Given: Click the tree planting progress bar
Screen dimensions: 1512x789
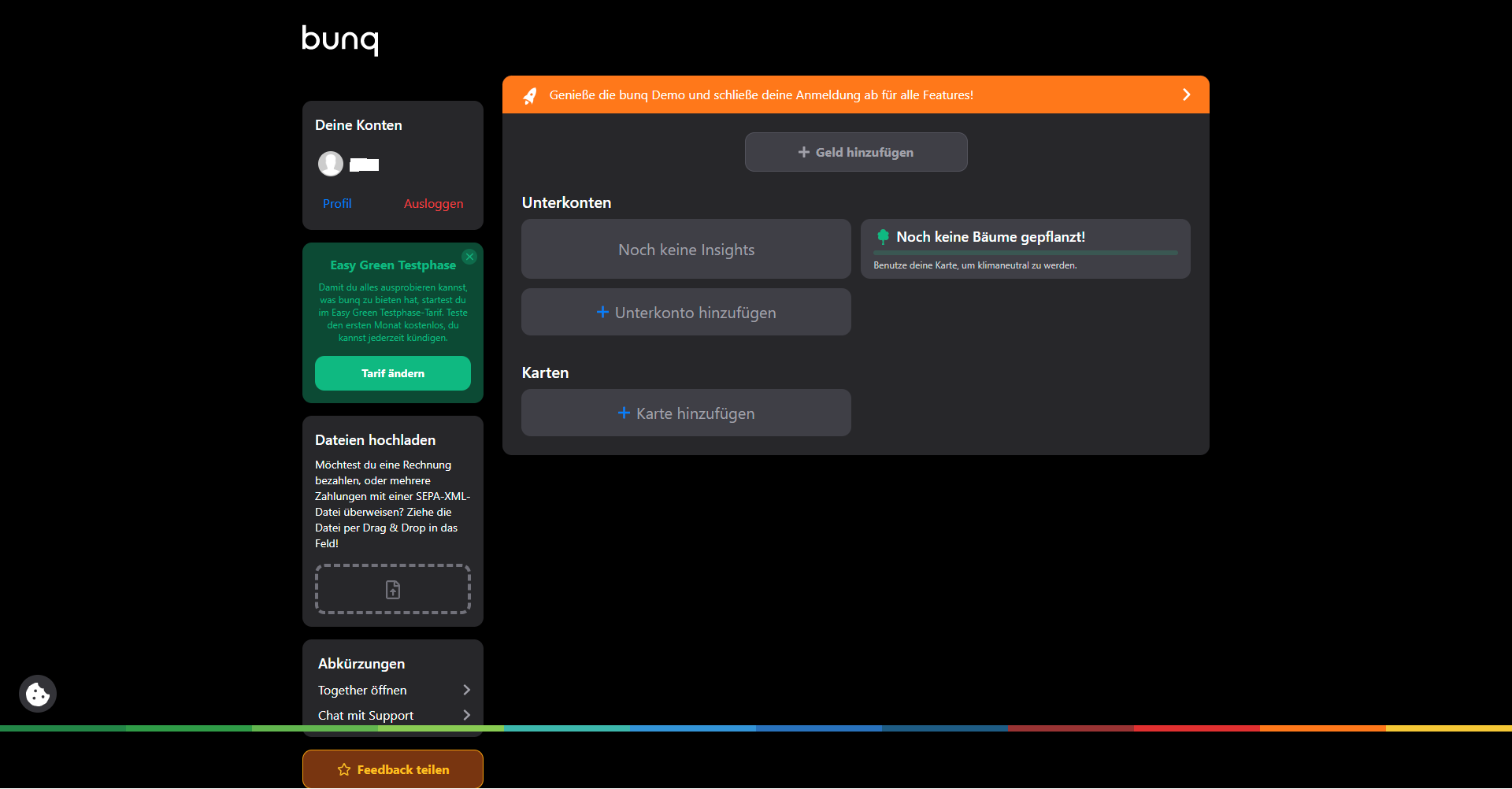Looking at the screenshot, I should tap(1025, 253).
